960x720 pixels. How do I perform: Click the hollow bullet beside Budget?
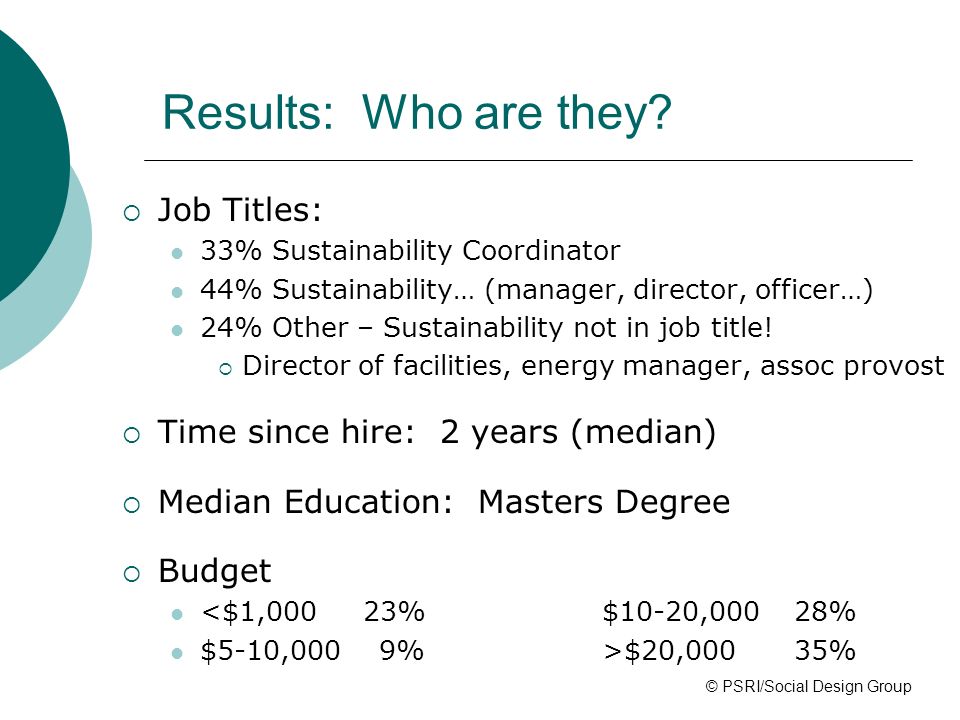point(132,574)
